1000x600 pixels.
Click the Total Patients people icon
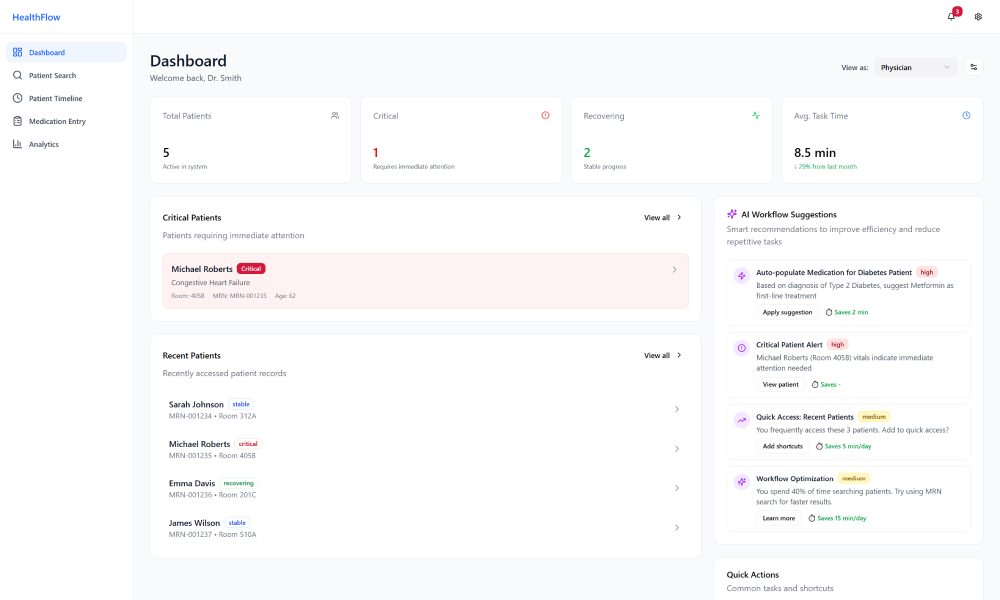(x=335, y=115)
